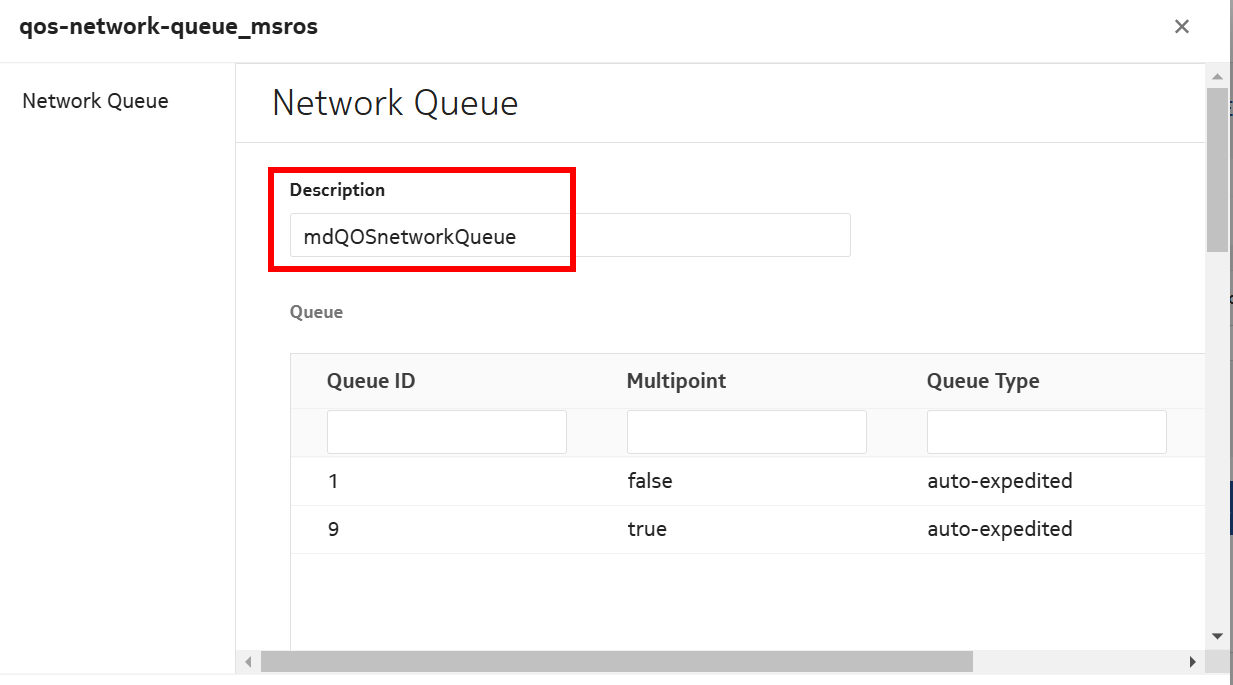Click the horizontal scrollbar thumb
The height and width of the screenshot is (685, 1233).
tap(616, 661)
